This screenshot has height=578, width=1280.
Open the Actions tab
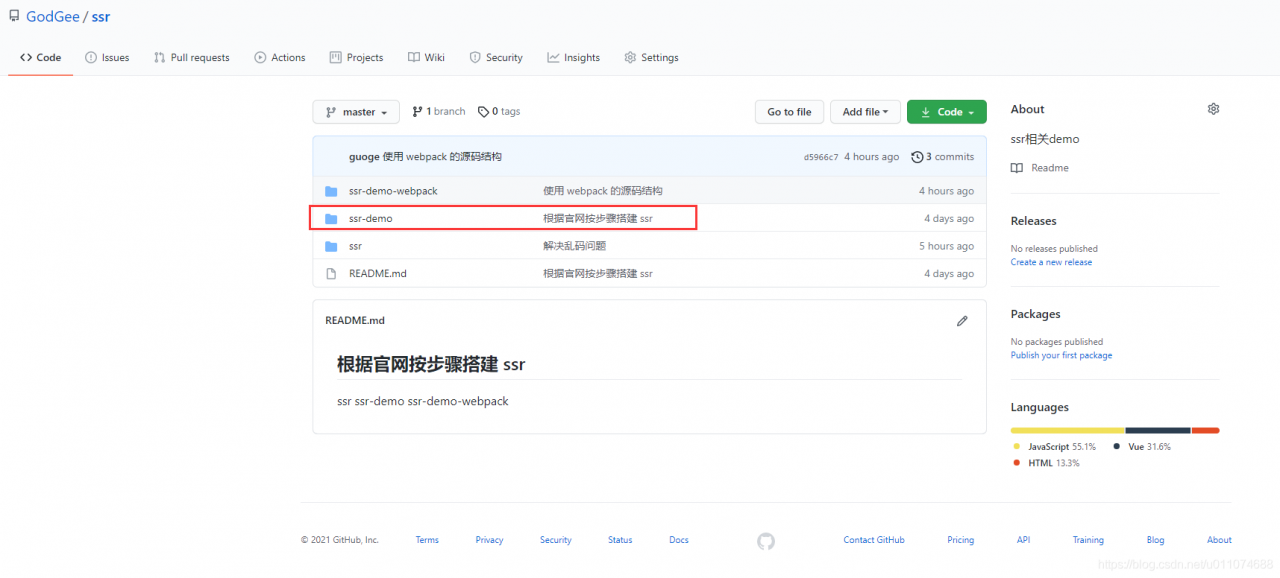280,58
